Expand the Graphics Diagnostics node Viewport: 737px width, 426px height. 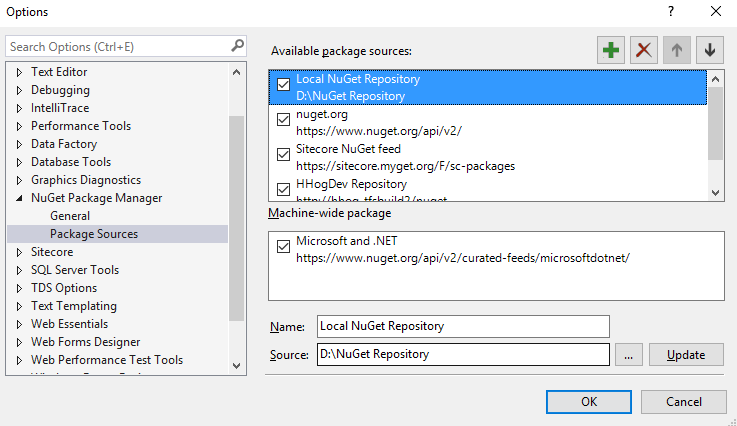[x=19, y=180]
